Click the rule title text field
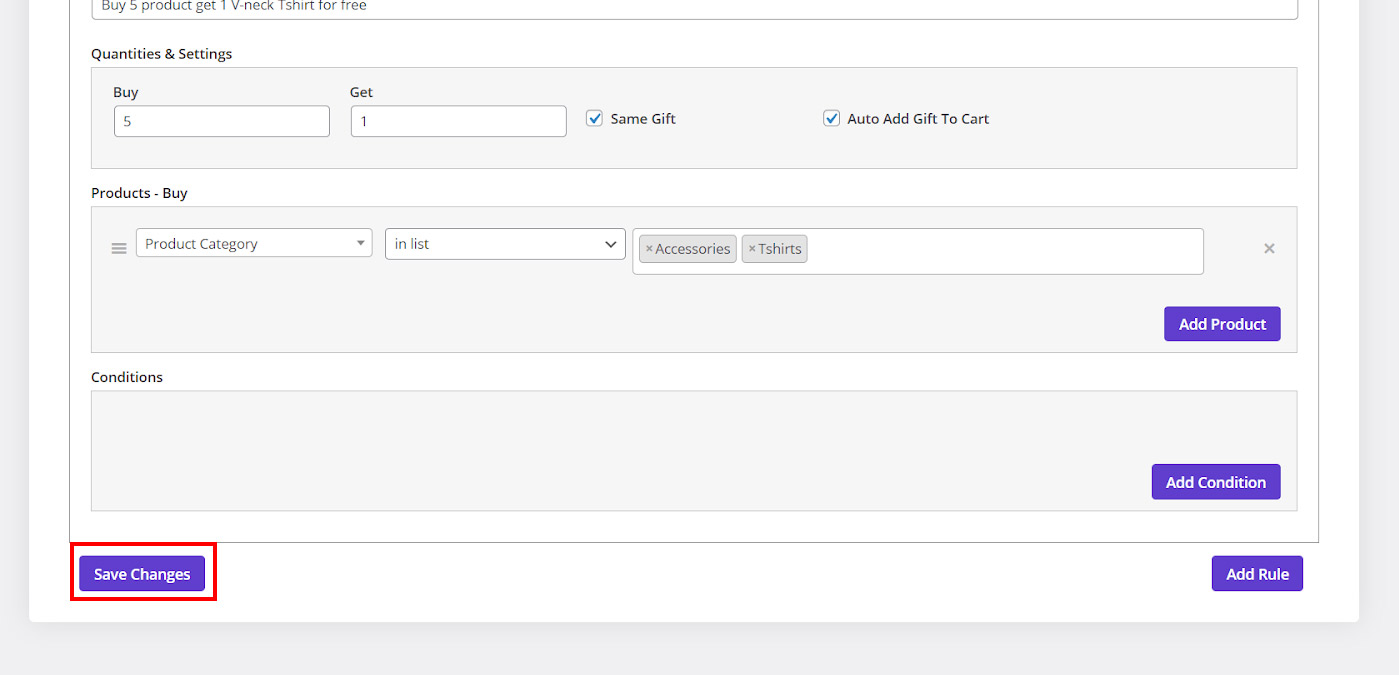 coord(694,8)
